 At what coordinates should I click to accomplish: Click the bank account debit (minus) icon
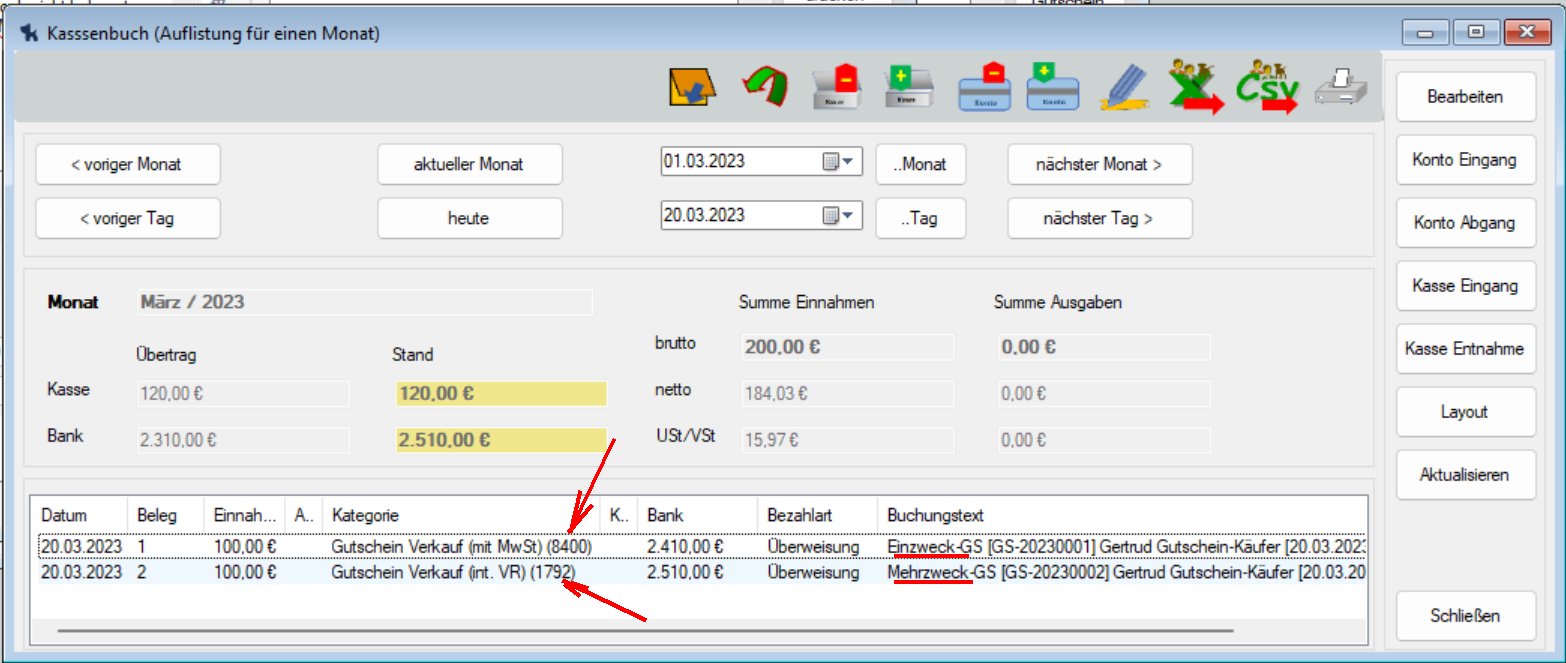[984, 88]
